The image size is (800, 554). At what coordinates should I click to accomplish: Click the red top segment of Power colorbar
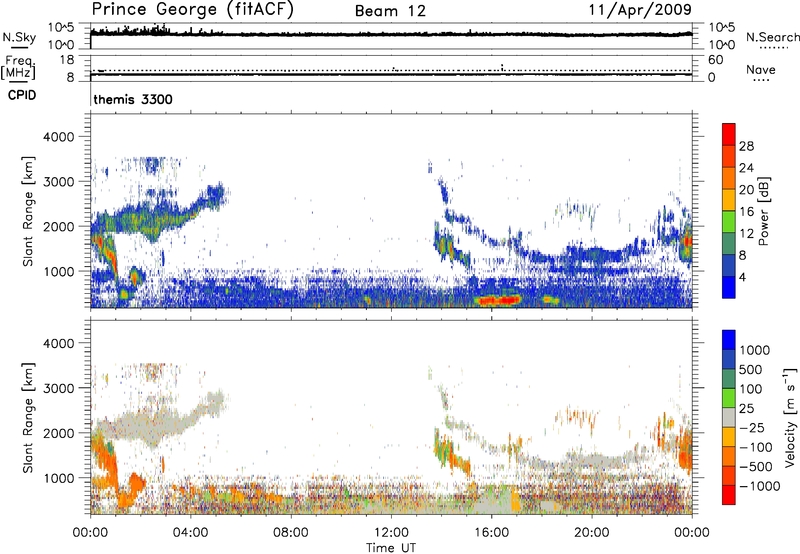coord(729,134)
